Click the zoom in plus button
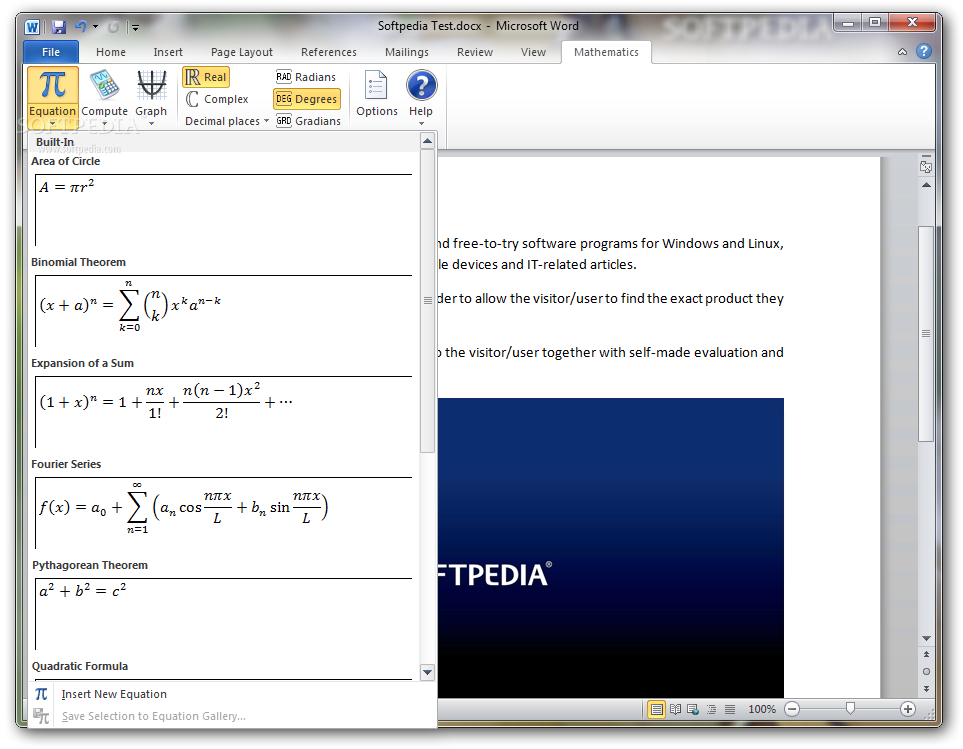Image resolution: width=963 pixels, height=749 pixels. click(x=908, y=710)
